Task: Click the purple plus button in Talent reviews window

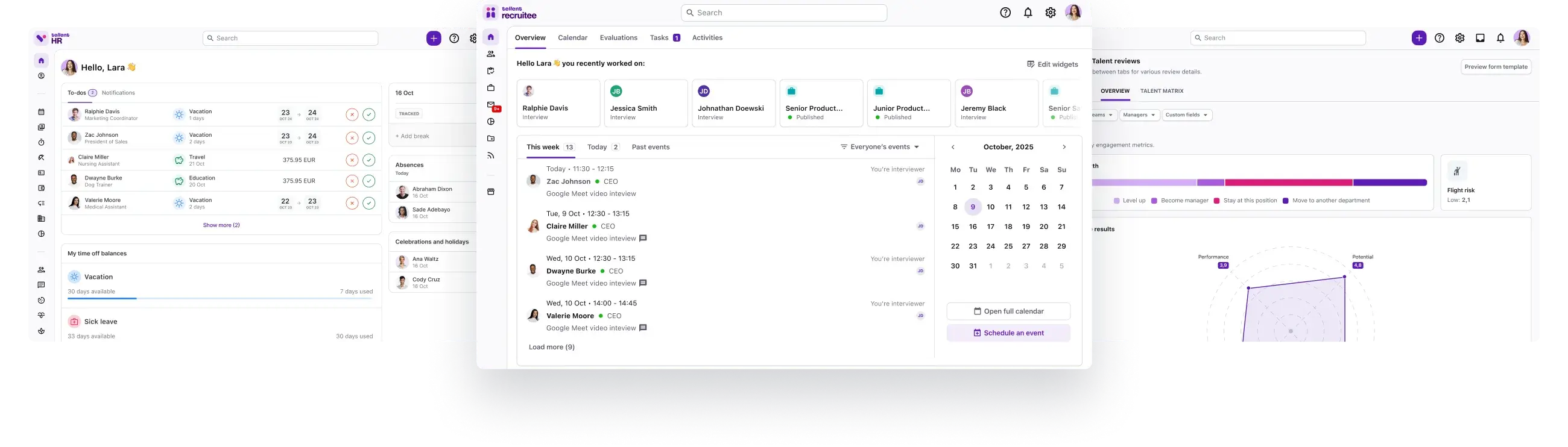Action: [1419, 39]
